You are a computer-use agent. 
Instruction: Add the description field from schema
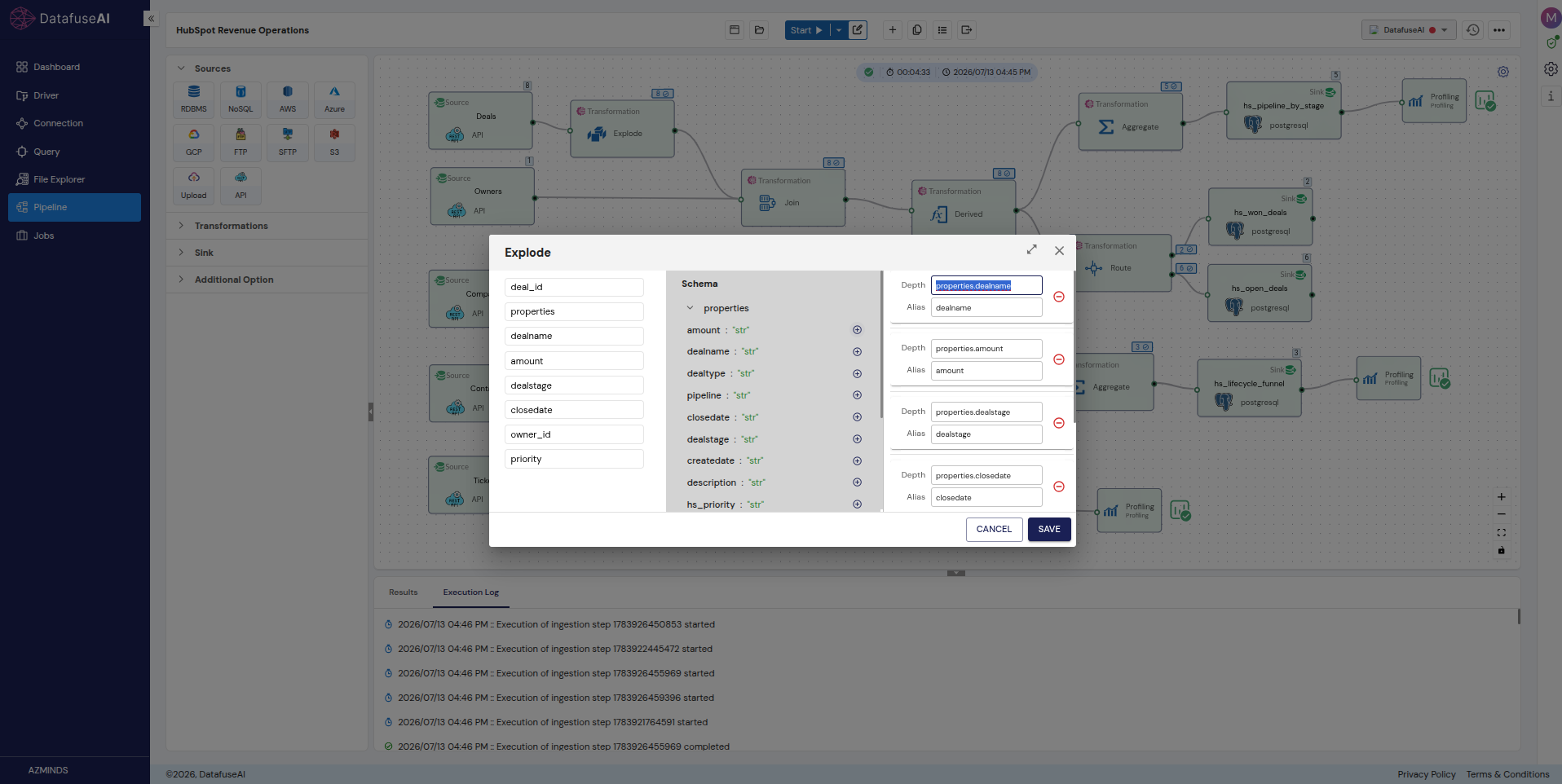(x=857, y=482)
